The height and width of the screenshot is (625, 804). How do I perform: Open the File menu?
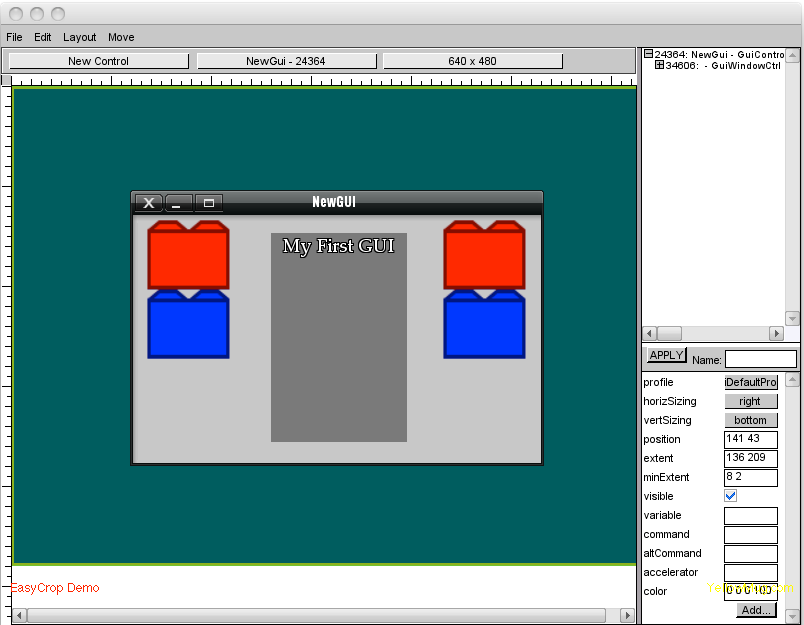pos(14,37)
